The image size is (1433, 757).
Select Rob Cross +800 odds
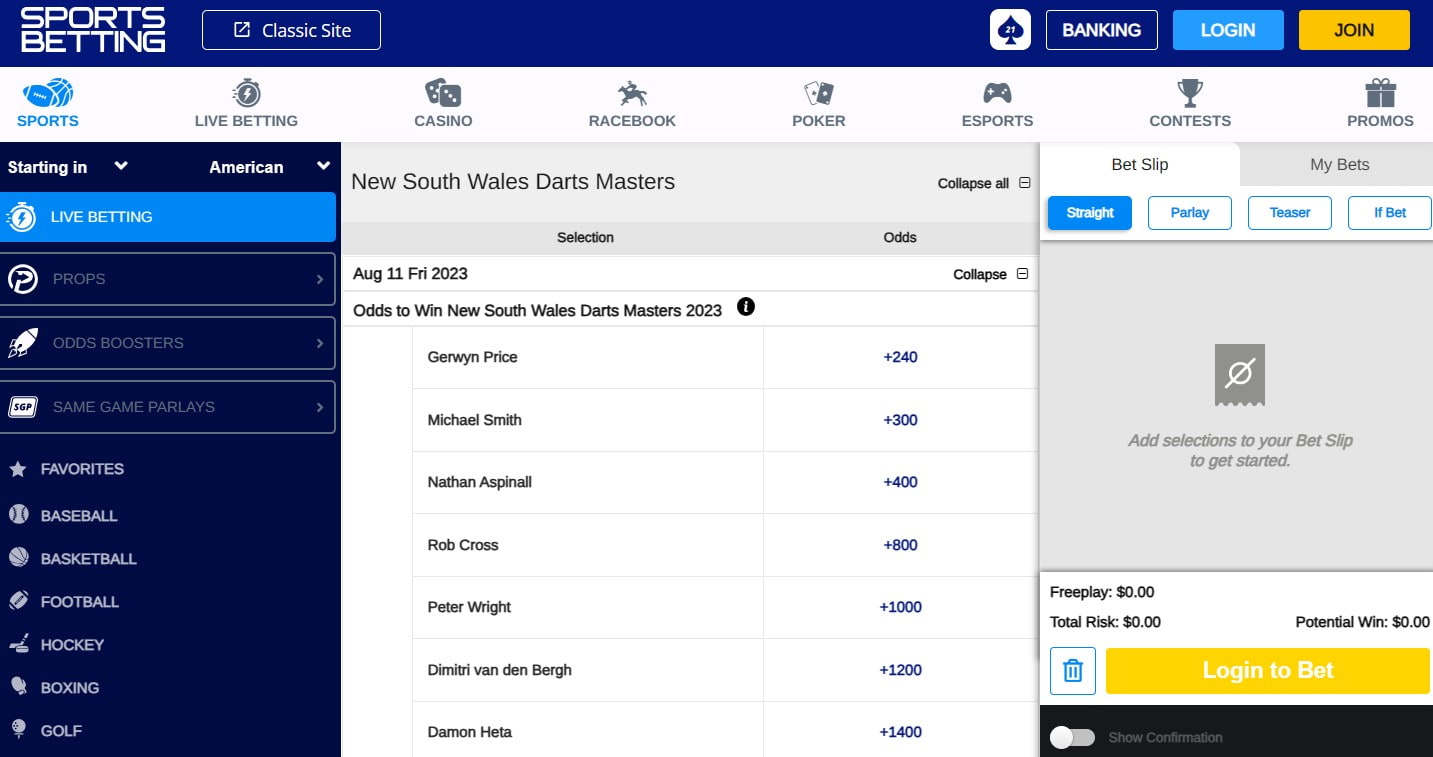(x=900, y=545)
